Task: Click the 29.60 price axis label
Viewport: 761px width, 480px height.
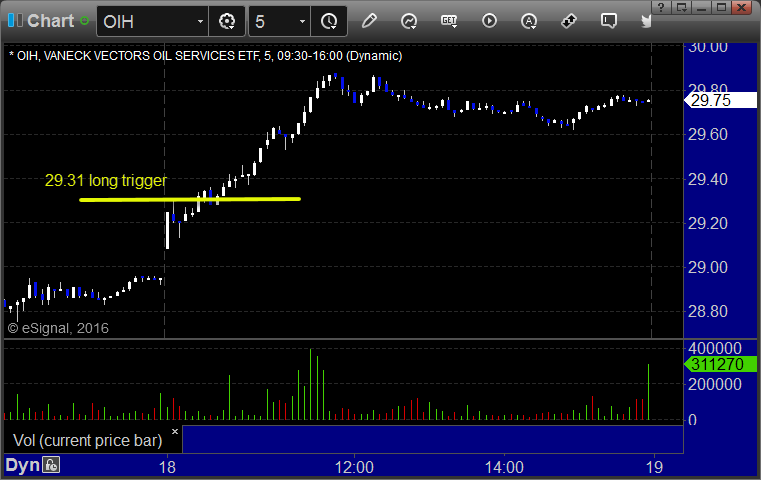Action: [708, 134]
